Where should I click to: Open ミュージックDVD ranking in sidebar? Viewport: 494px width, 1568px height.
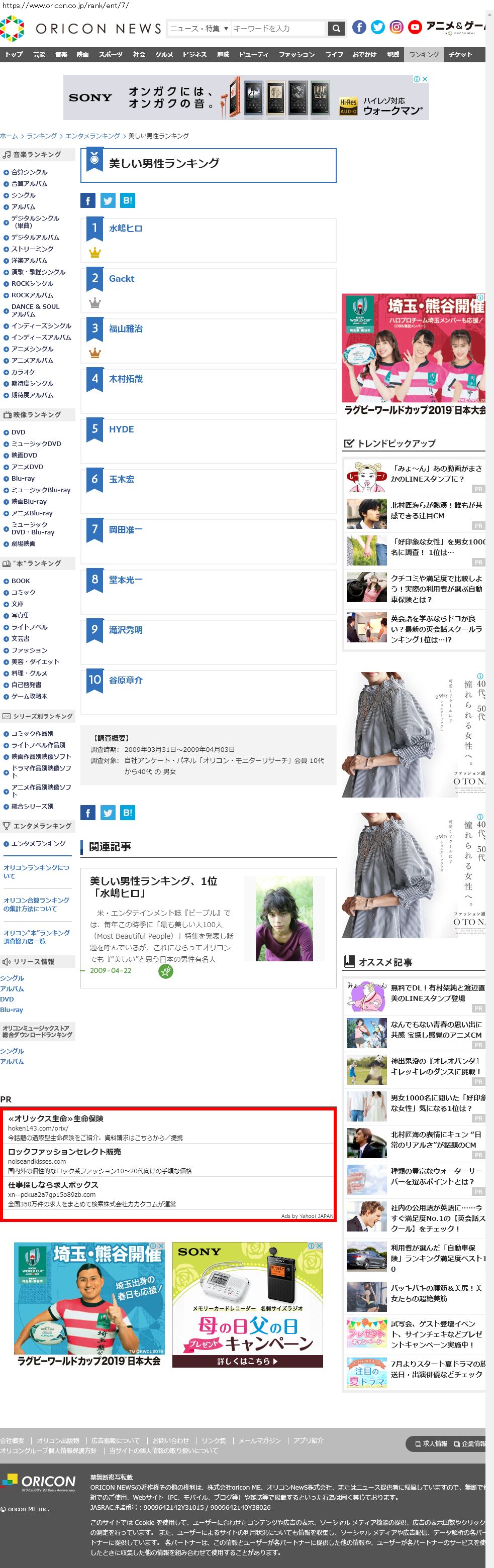pyautogui.click(x=36, y=444)
